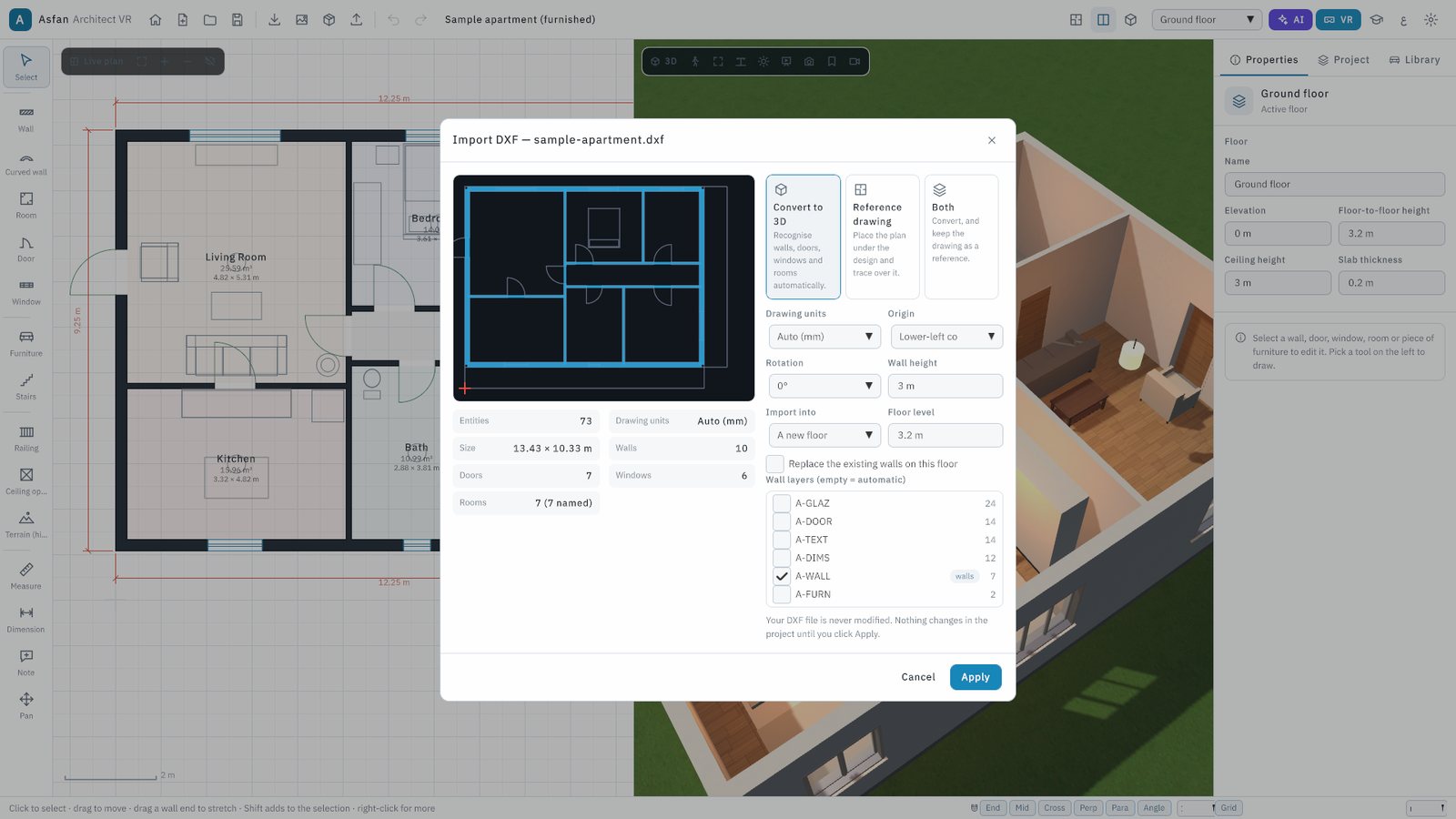Click the upload/share arrow icon
The height and width of the screenshot is (819, 1456).
click(356, 19)
